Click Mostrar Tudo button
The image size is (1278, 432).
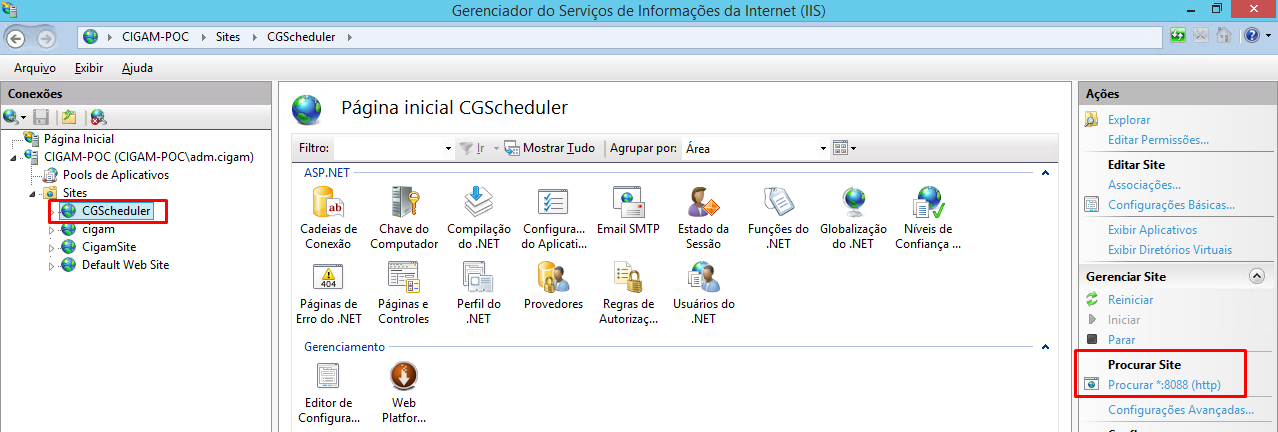click(x=551, y=148)
